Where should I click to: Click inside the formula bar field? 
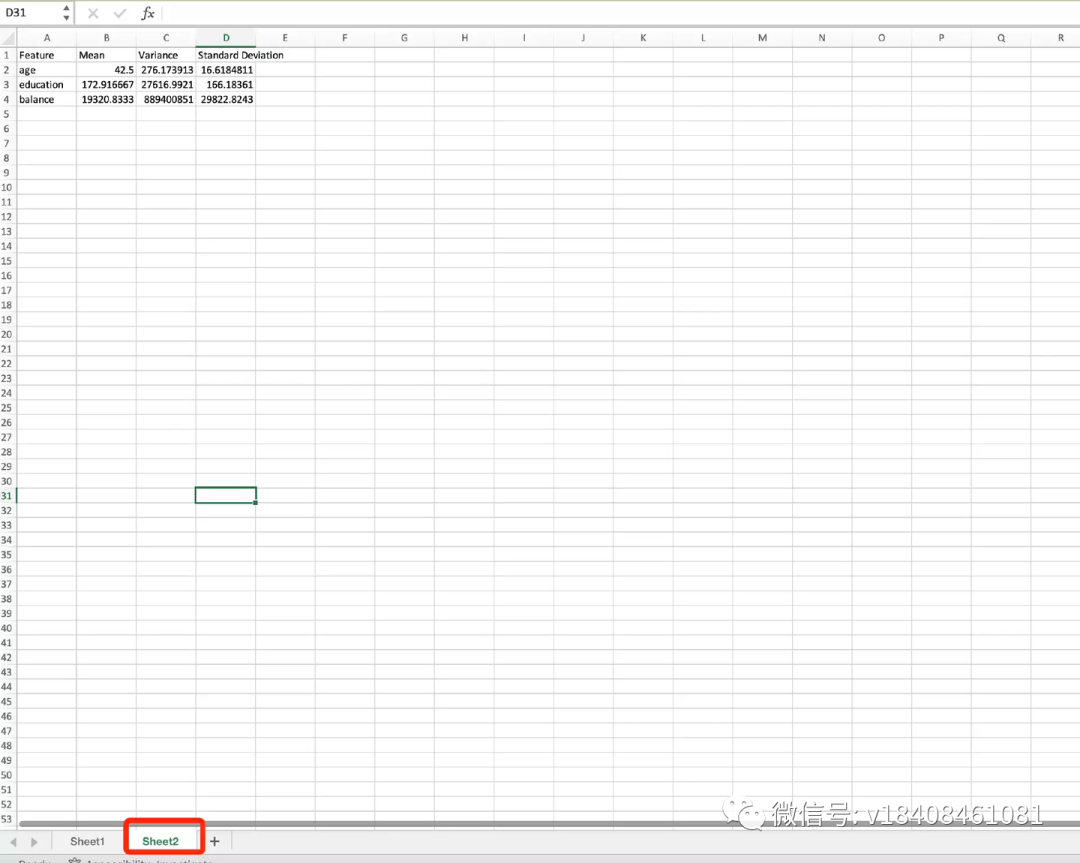point(600,13)
